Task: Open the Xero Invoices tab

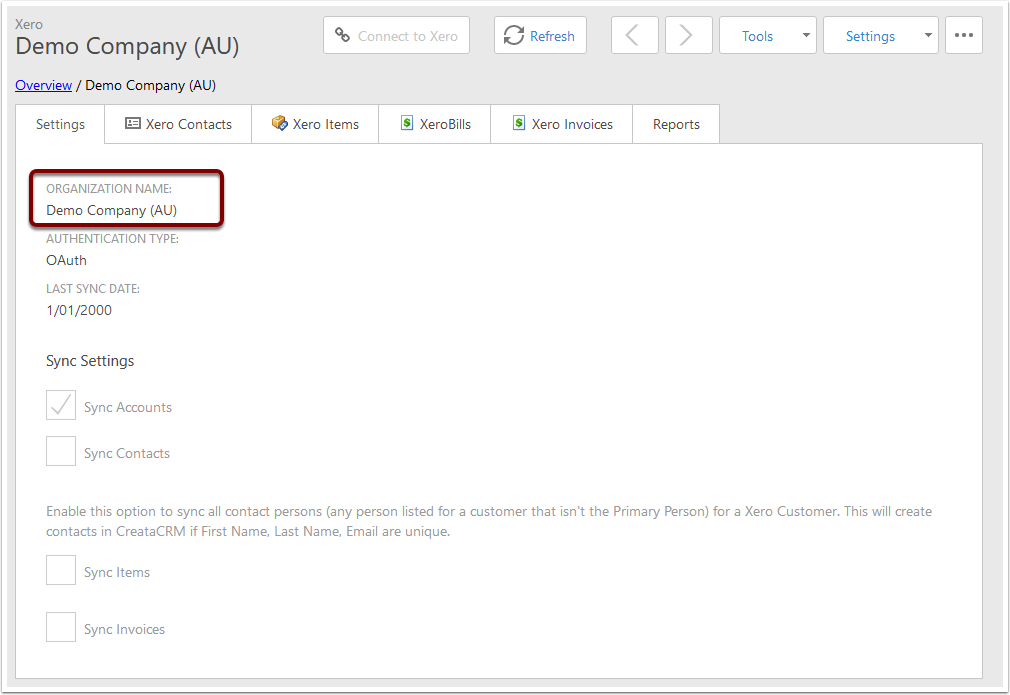Action: (562, 124)
